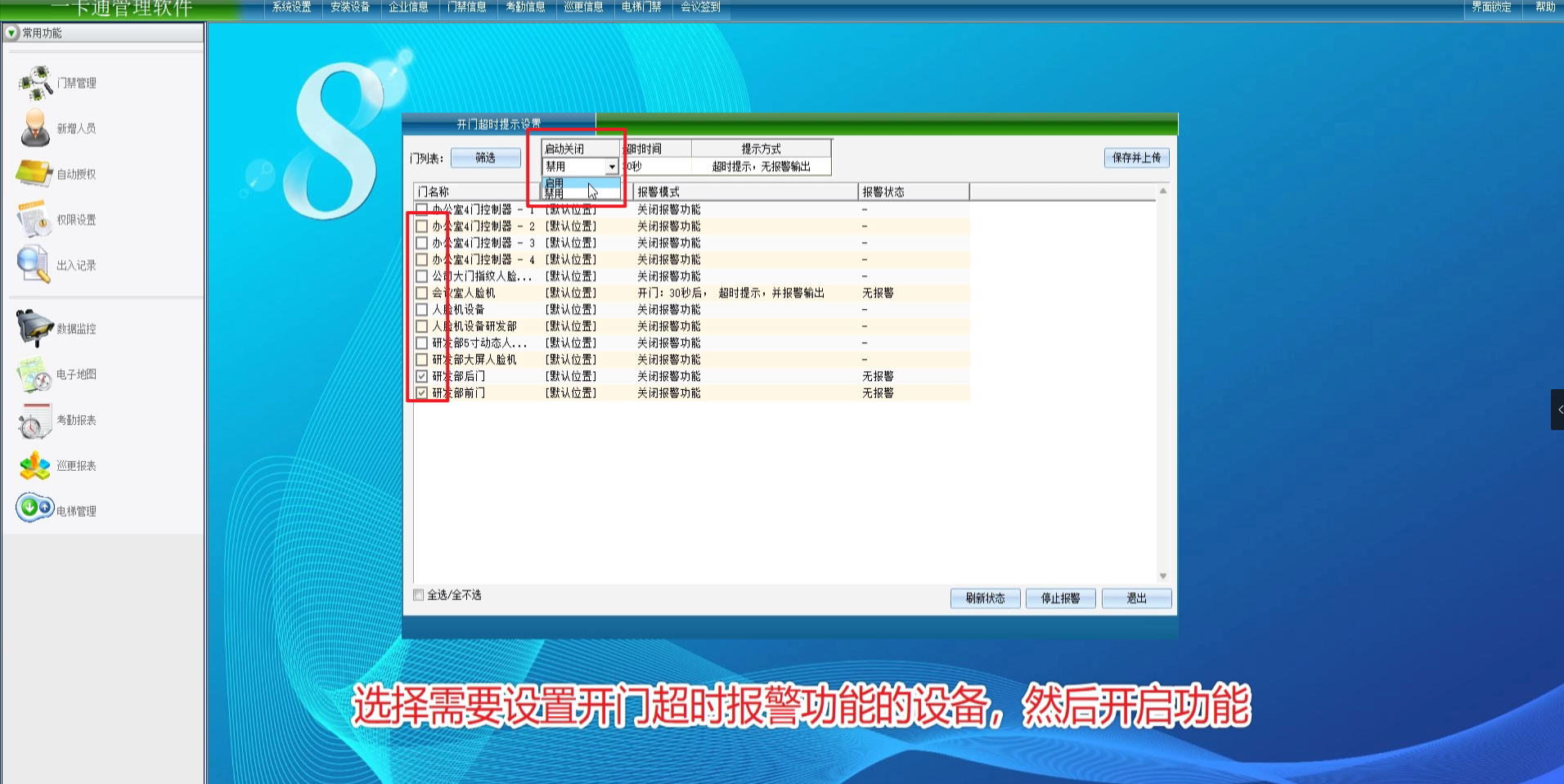Open the 考勤信息 menu

525,7
